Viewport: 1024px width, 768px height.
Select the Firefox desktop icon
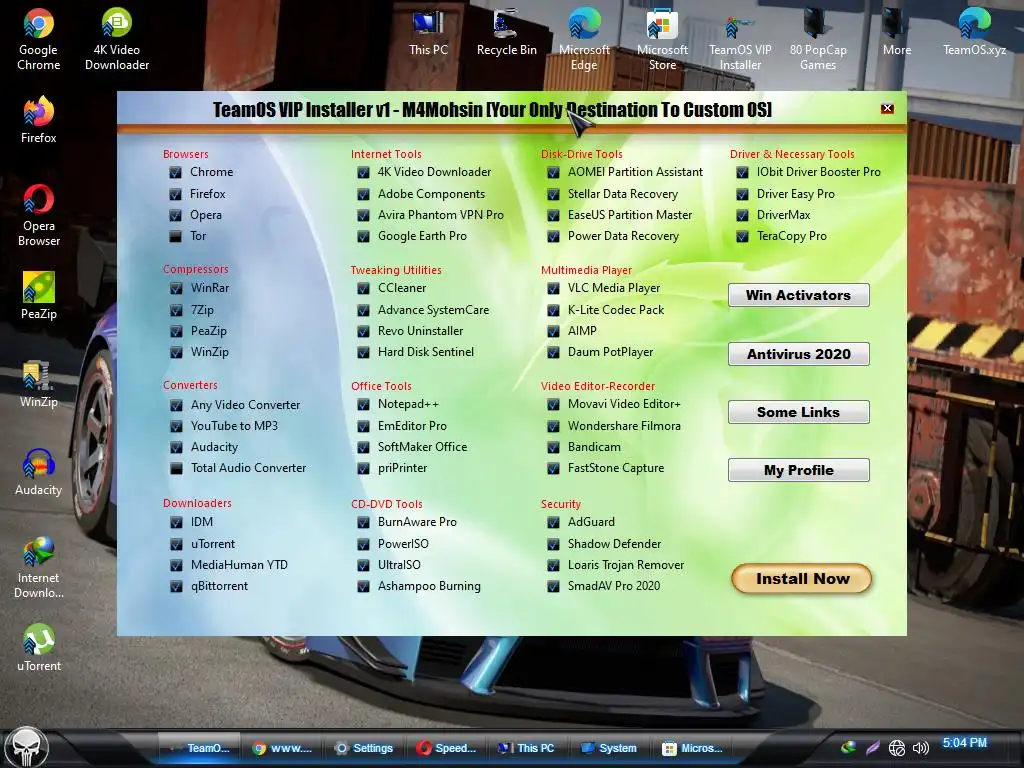[39, 119]
